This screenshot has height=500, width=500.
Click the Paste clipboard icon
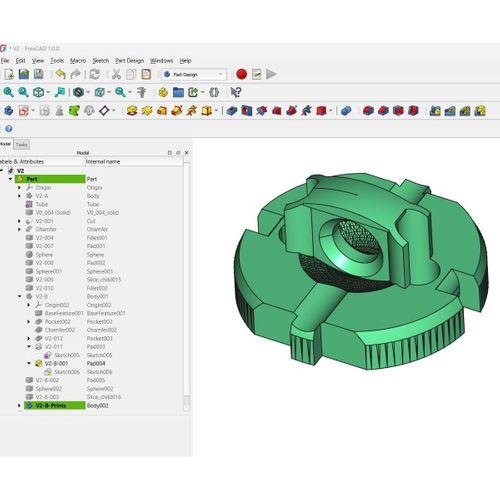click(x=146, y=74)
